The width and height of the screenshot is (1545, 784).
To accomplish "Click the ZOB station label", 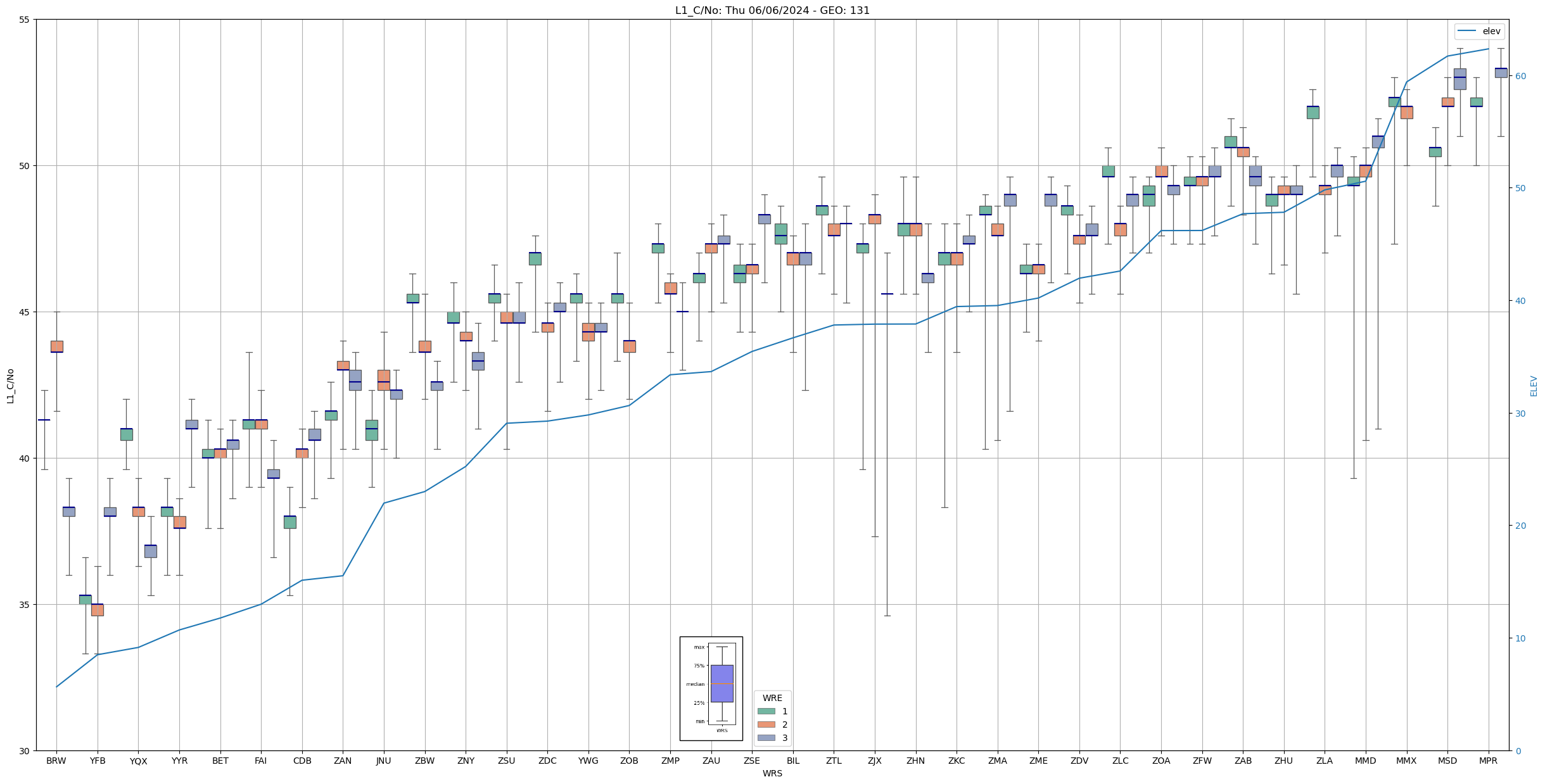I will (629, 761).
